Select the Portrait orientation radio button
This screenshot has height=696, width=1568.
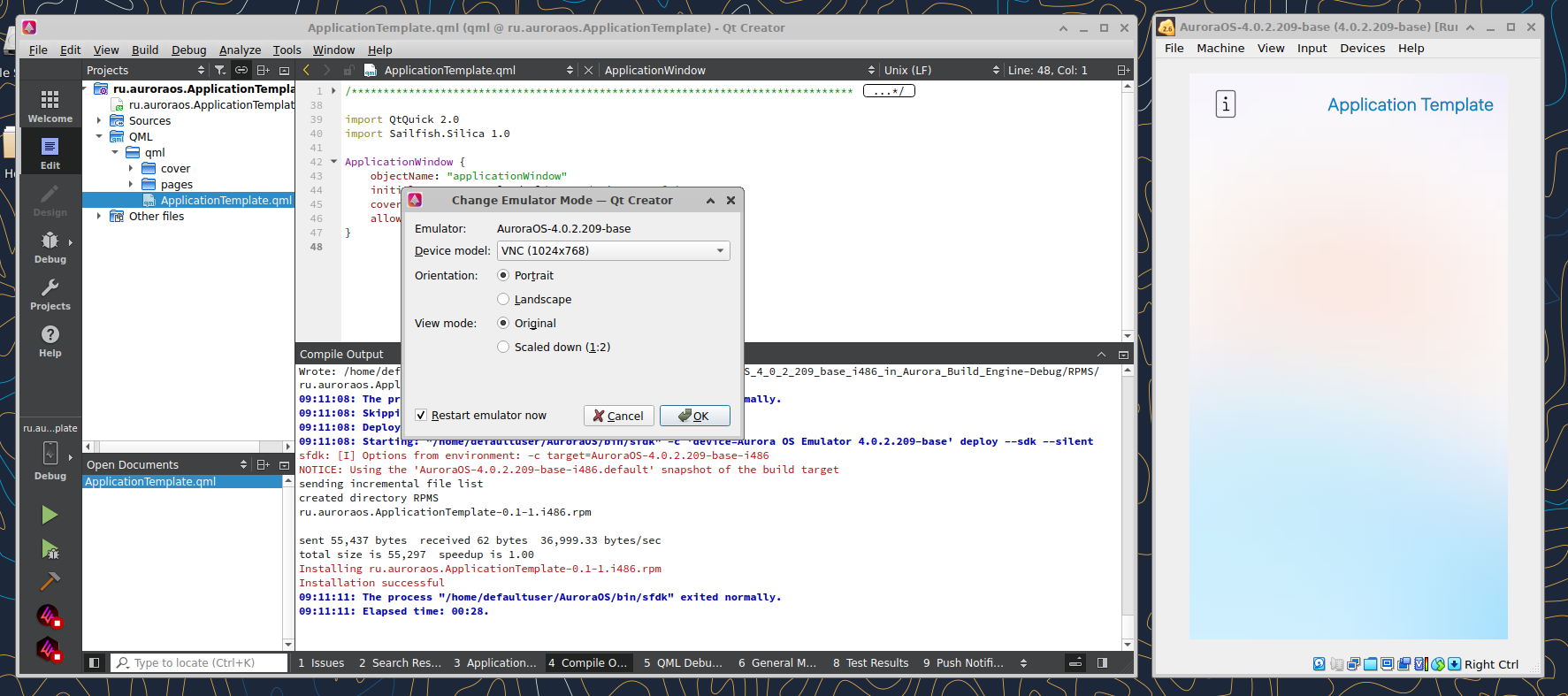pos(503,275)
